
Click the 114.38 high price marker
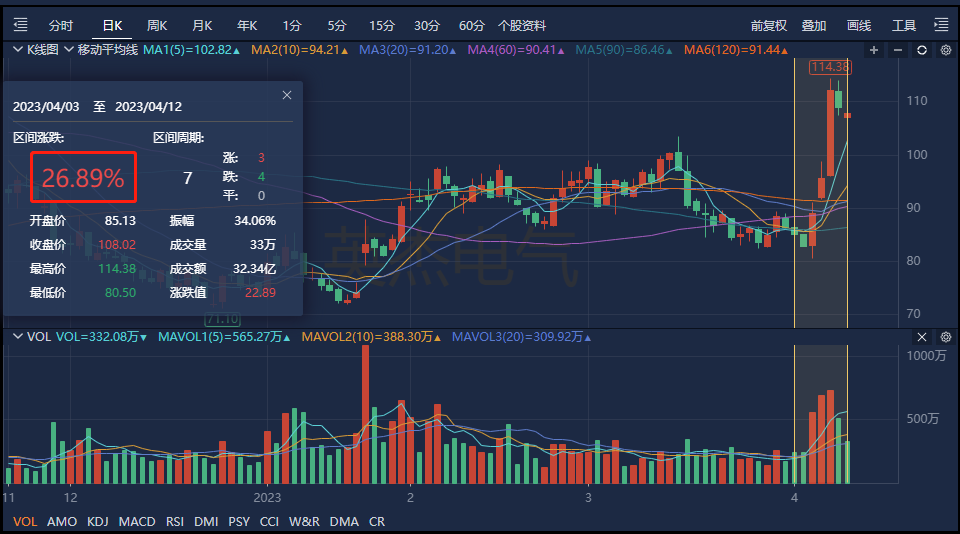click(830, 67)
